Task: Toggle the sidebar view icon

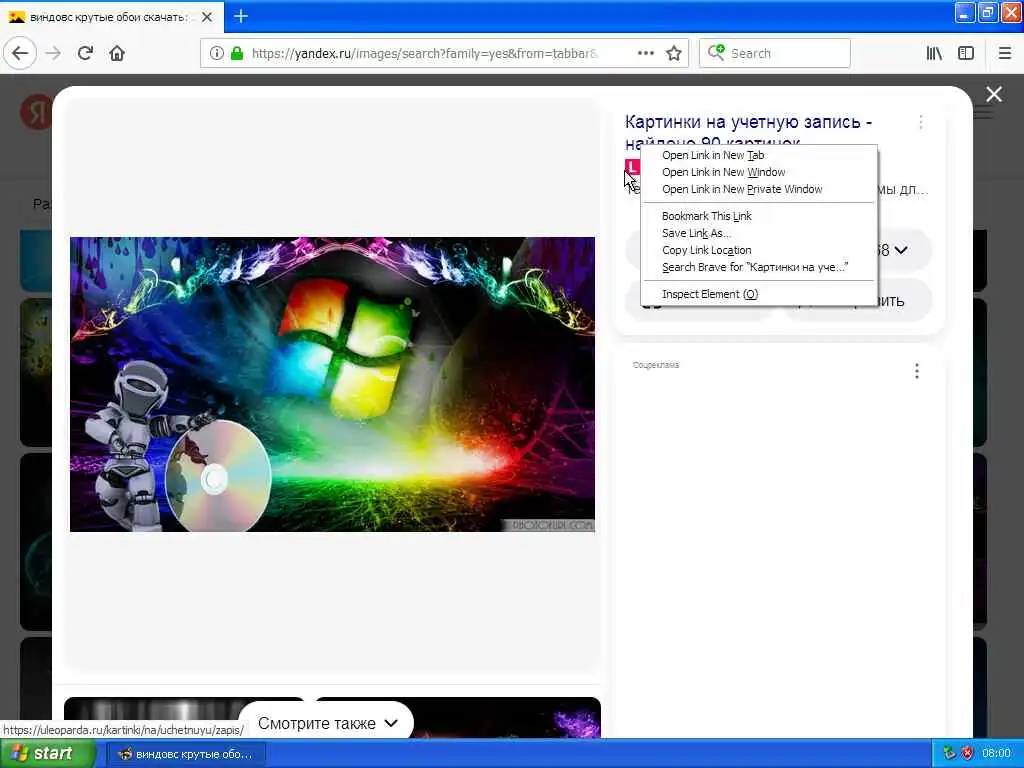Action: tap(966, 53)
